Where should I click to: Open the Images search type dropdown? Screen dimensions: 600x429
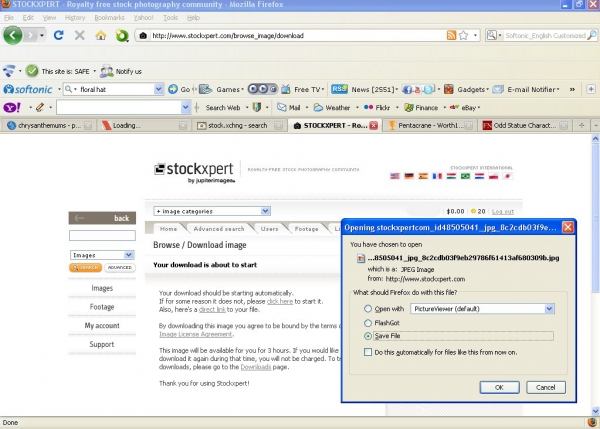tap(102, 255)
